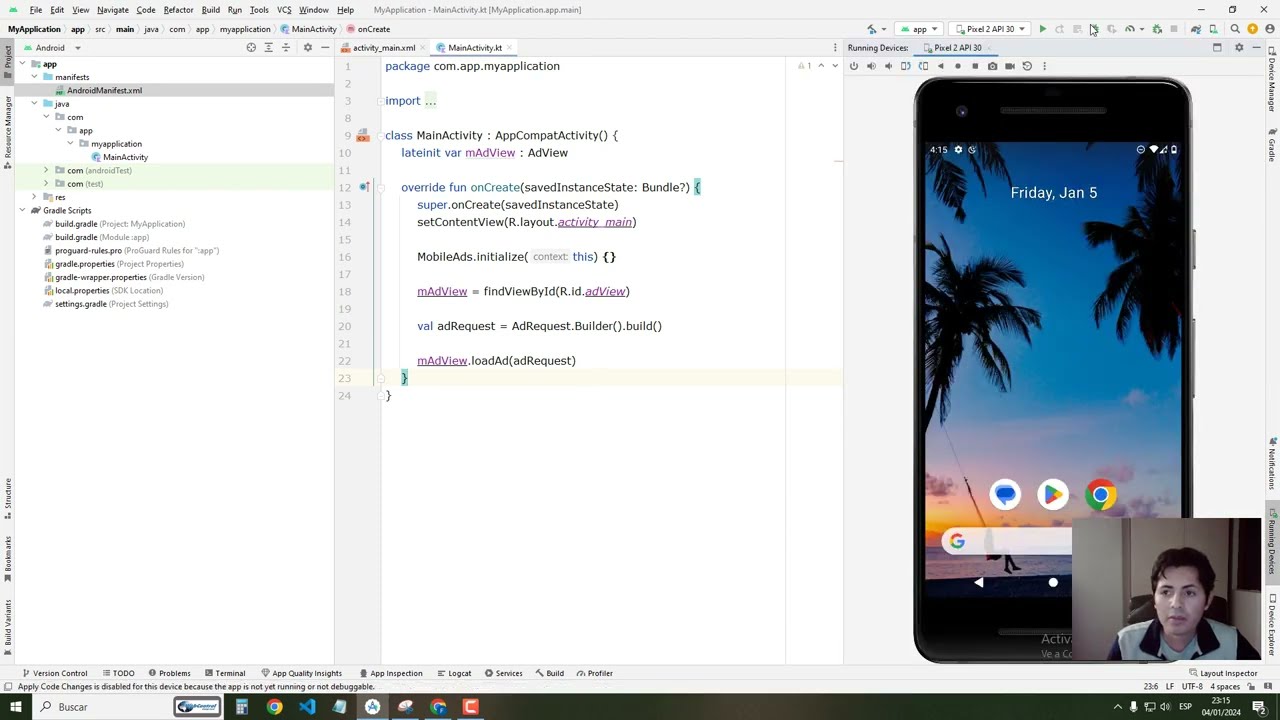Toggle breakpoint gutter icon at line 12
Screen dimensions: 1280x720
coord(364,188)
